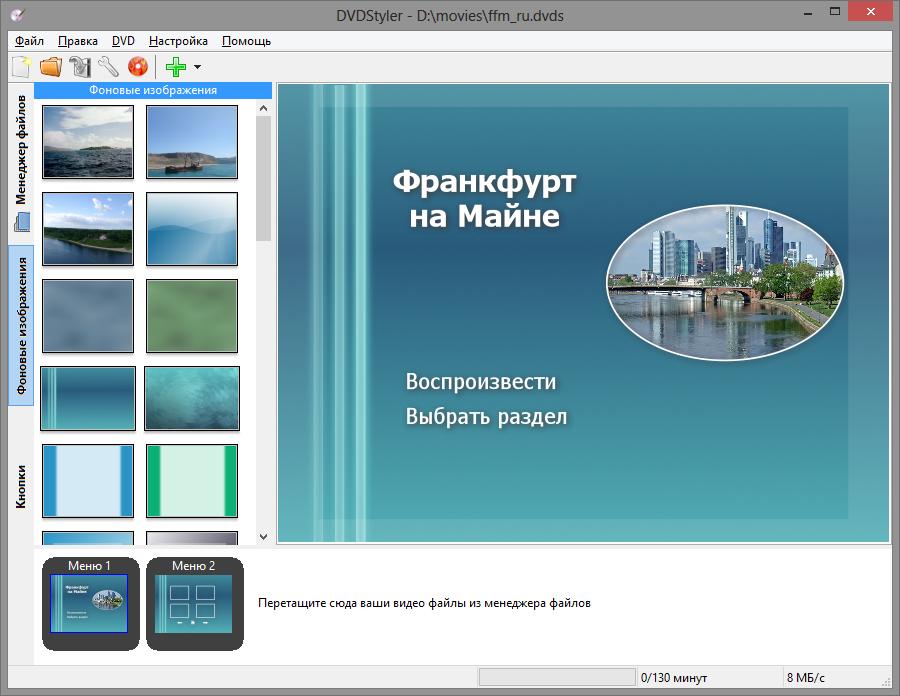Click the green plus to add a file
Image resolution: width=900 pixels, height=696 pixels.
click(x=176, y=67)
